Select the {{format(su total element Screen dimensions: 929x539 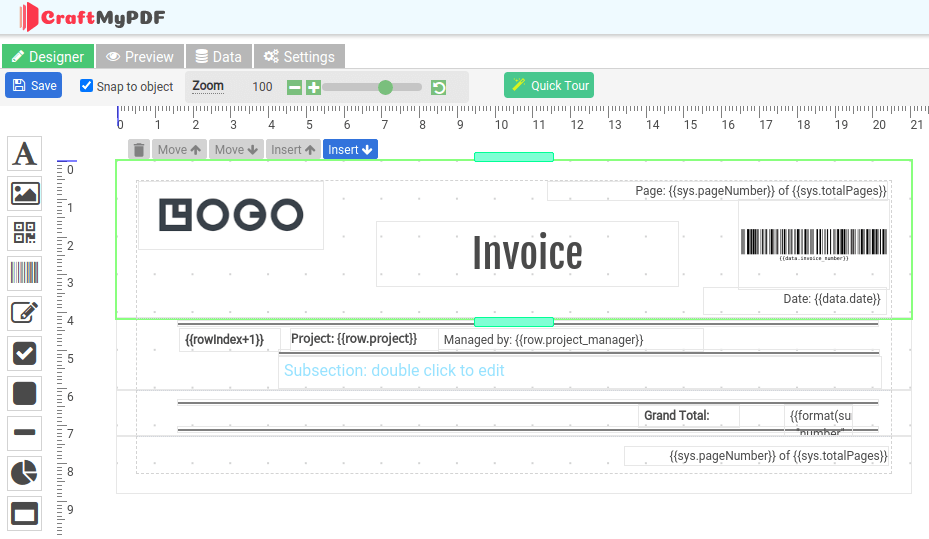(x=818, y=420)
